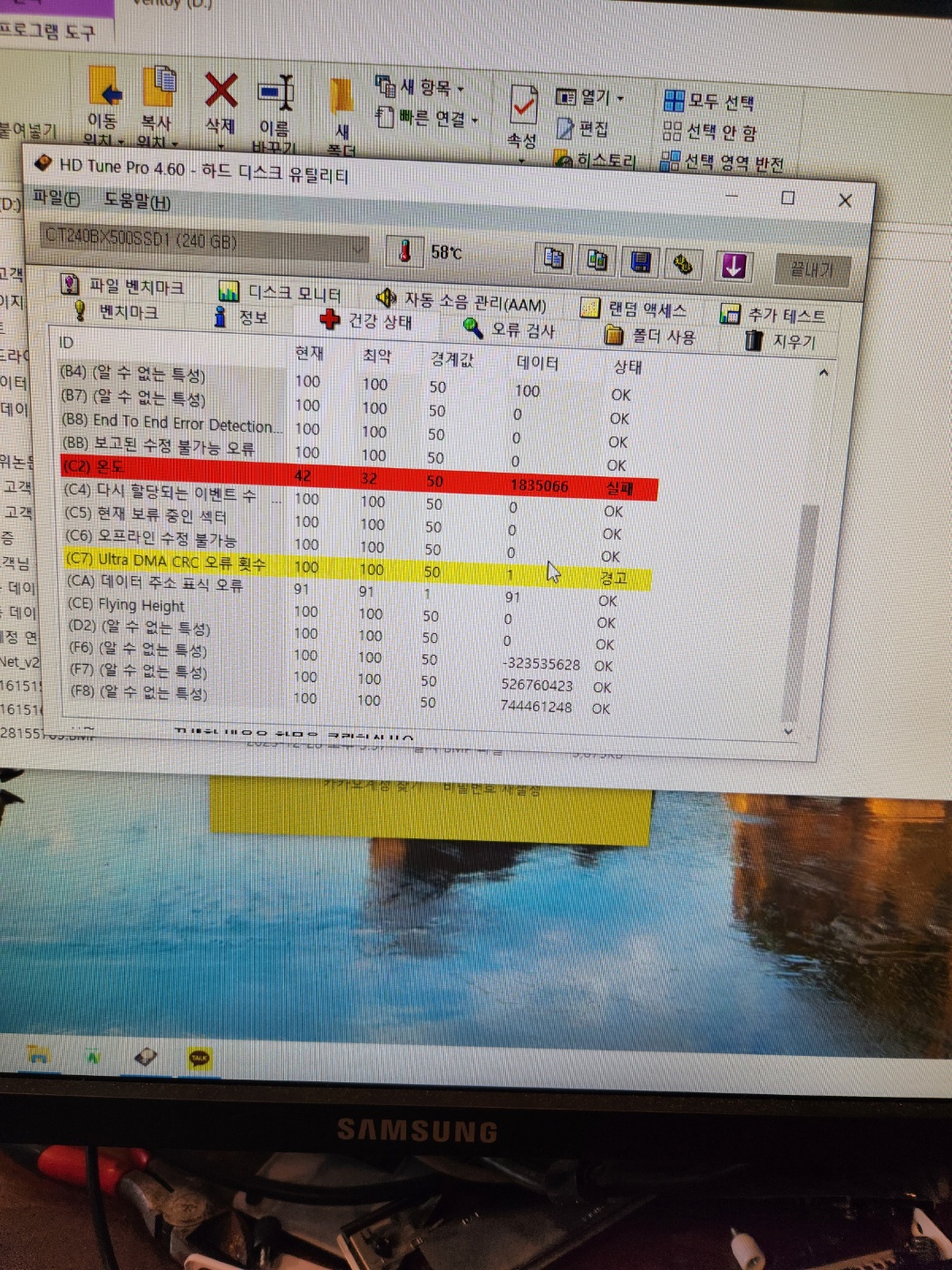Click the copy info to clipboard icon
Viewport: 952px width, 1270px height.
pos(553,259)
